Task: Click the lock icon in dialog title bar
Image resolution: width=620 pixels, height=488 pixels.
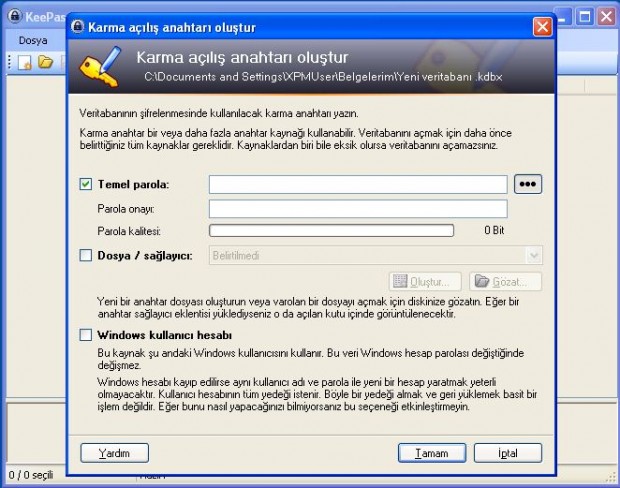Action: (x=78, y=27)
